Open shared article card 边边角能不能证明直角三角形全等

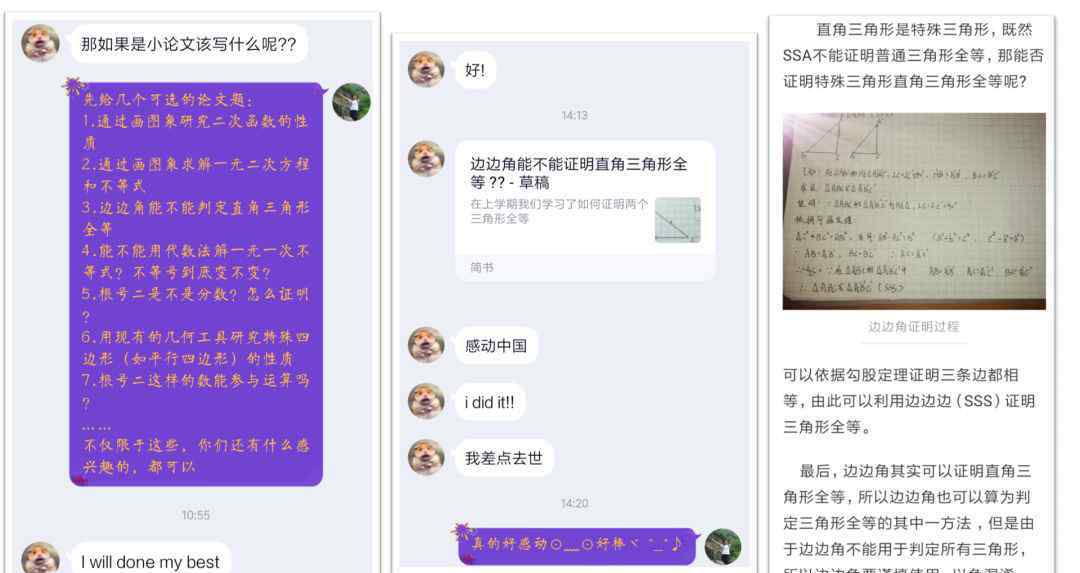[x=585, y=211]
